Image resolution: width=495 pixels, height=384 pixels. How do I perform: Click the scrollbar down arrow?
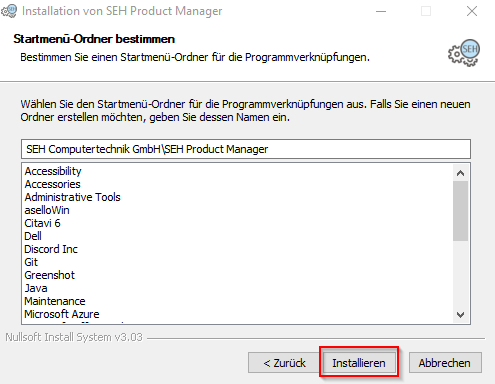461,315
